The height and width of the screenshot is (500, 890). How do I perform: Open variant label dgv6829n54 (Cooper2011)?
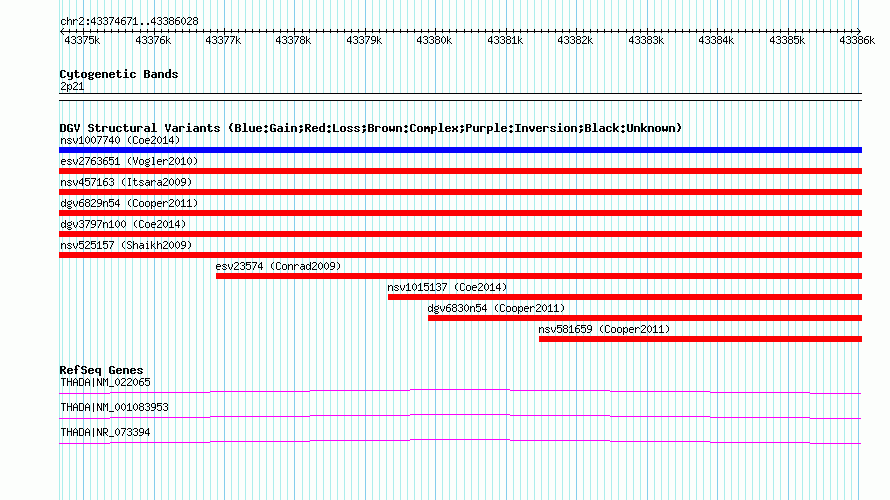pos(129,203)
